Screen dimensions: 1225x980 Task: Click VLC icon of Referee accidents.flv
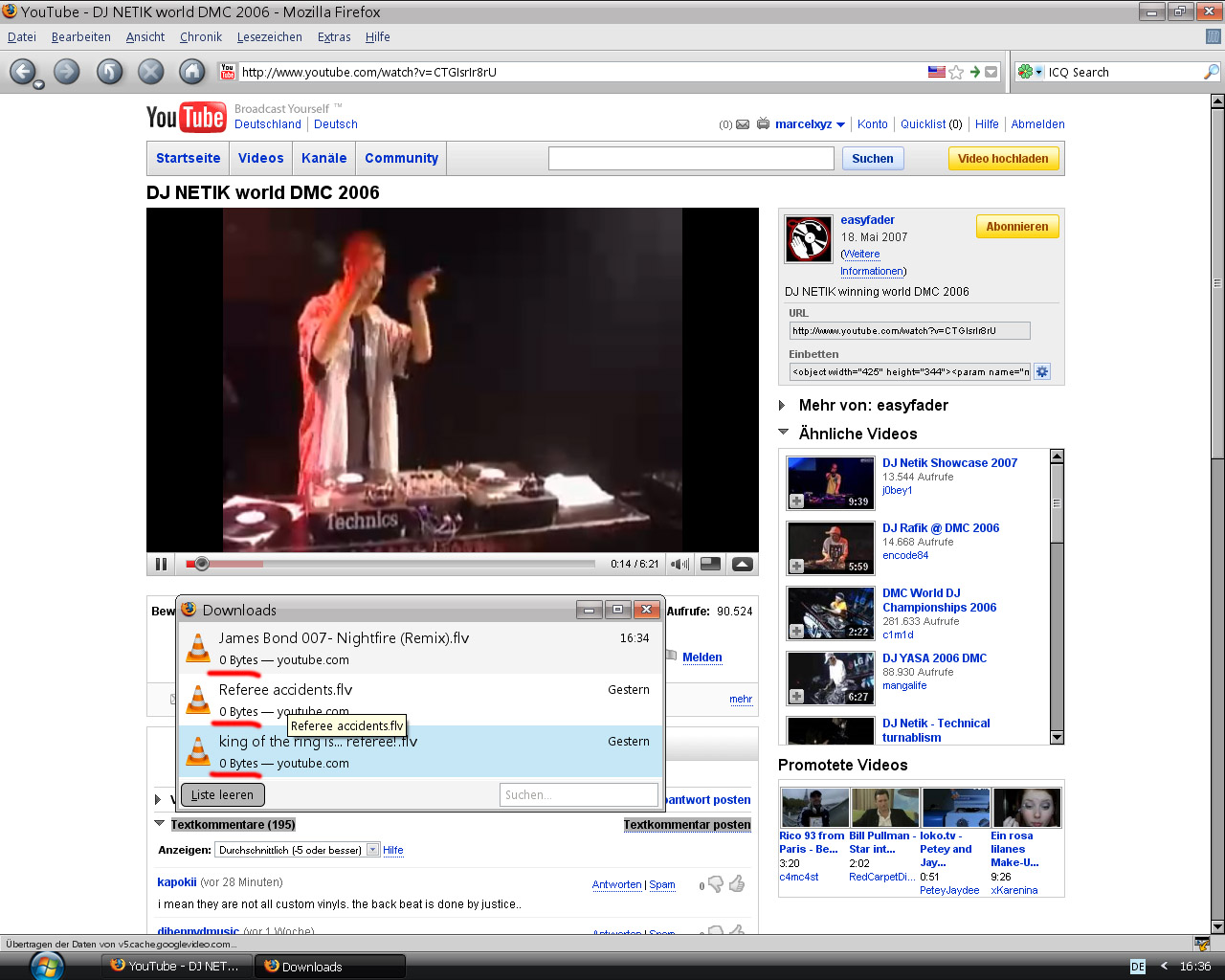pos(198,700)
